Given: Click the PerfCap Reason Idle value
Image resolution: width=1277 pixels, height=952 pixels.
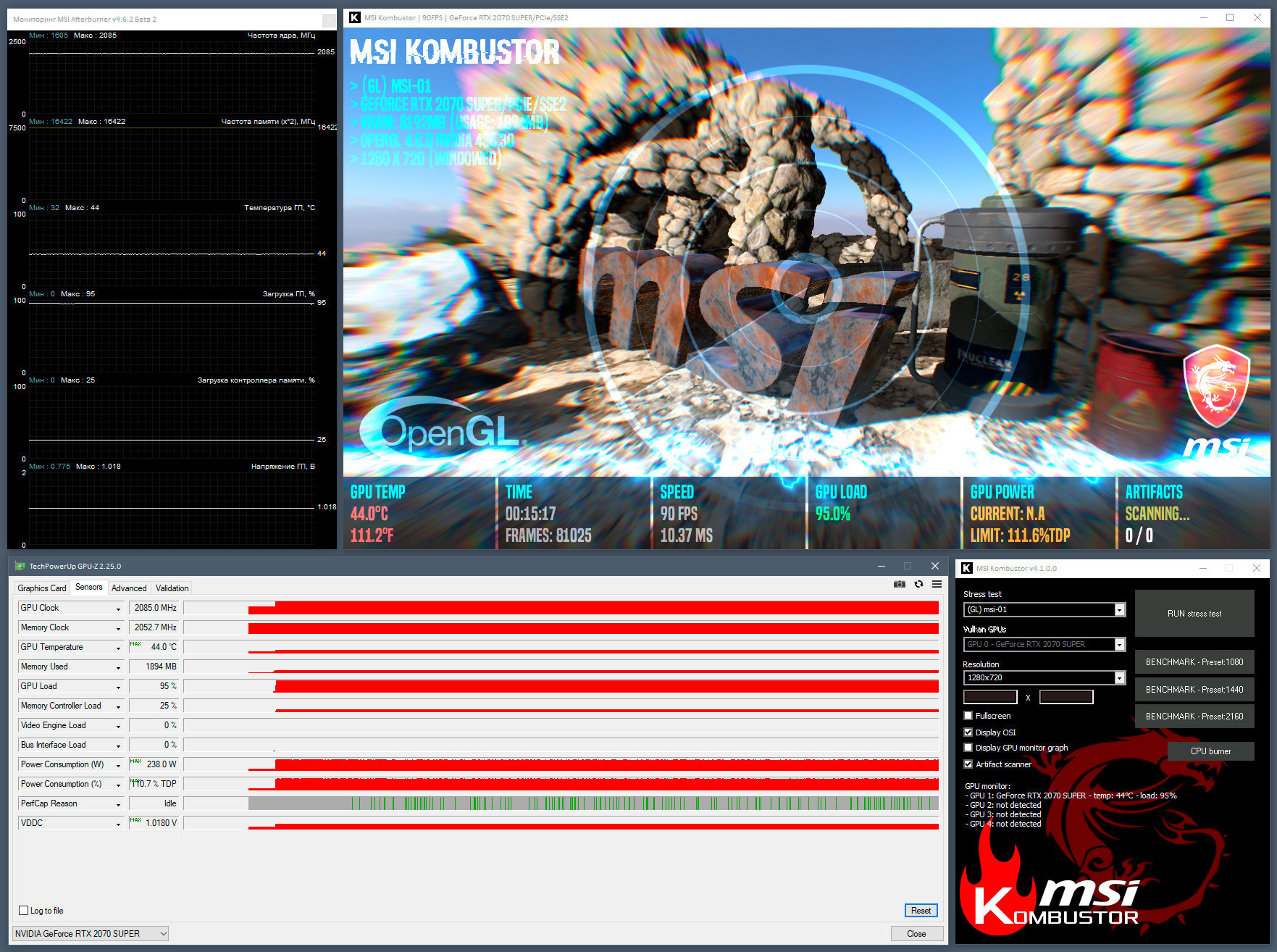Looking at the screenshot, I should (x=154, y=803).
